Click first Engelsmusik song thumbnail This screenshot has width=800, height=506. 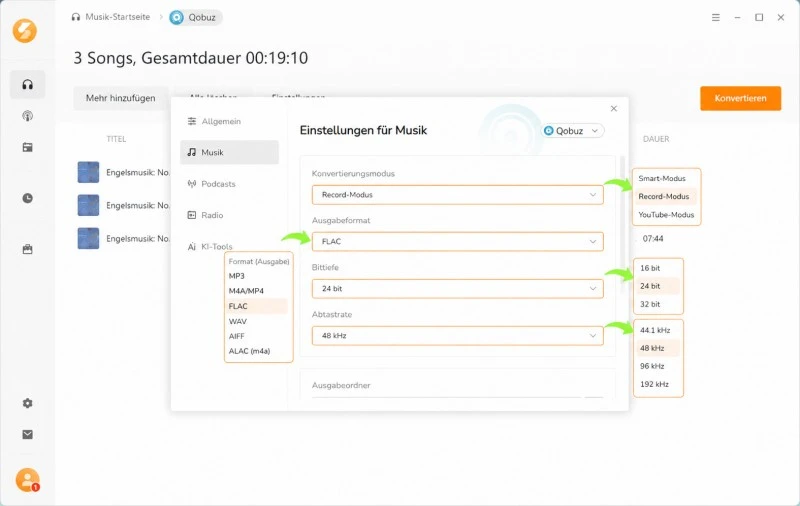click(x=88, y=172)
